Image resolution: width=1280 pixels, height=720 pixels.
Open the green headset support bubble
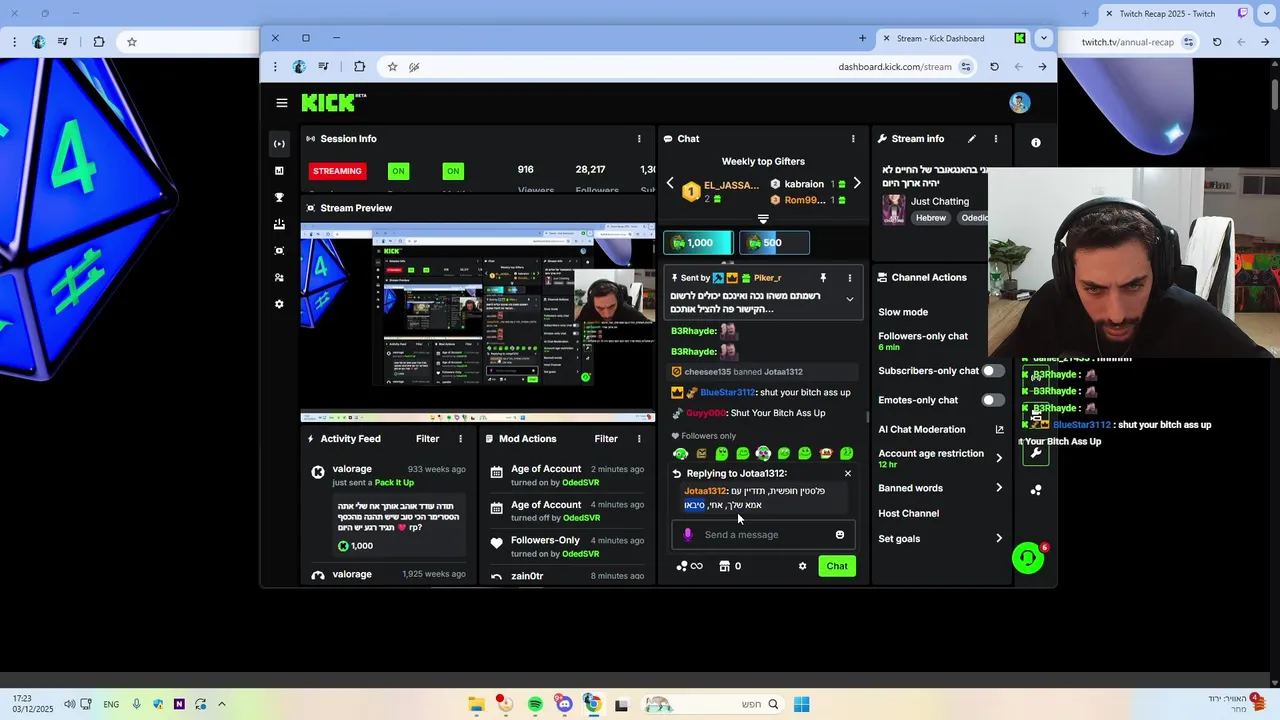1028,558
